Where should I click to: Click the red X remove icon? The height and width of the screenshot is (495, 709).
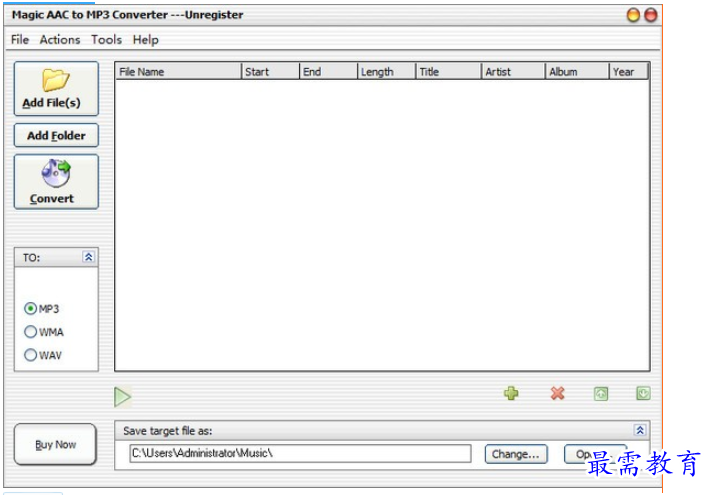pyautogui.click(x=558, y=393)
